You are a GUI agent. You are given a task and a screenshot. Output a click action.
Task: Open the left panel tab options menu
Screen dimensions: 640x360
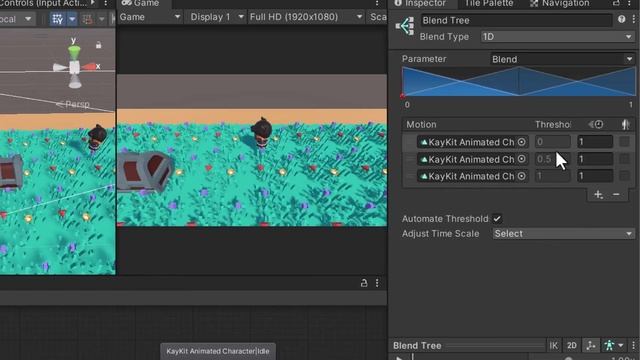click(x=105, y=4)
